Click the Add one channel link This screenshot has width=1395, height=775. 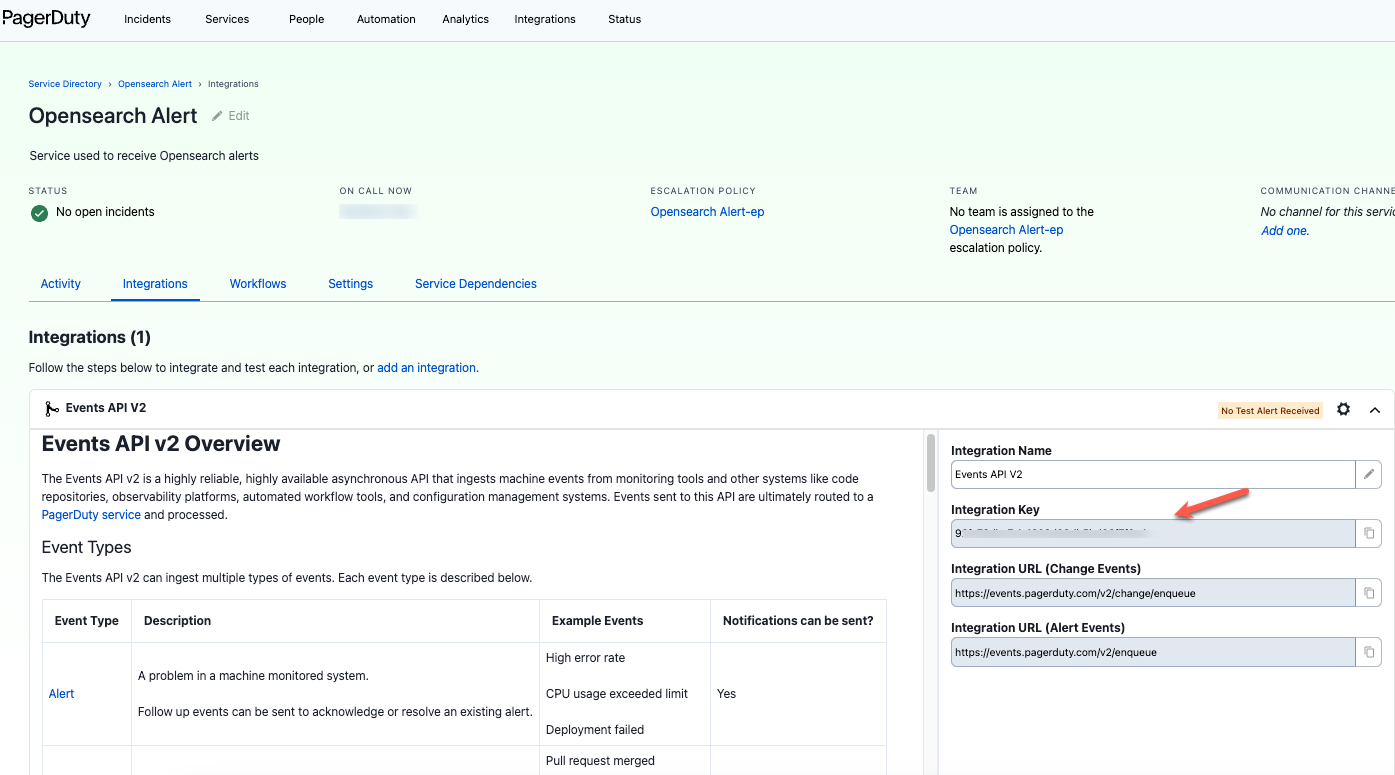pos(1285,231)
